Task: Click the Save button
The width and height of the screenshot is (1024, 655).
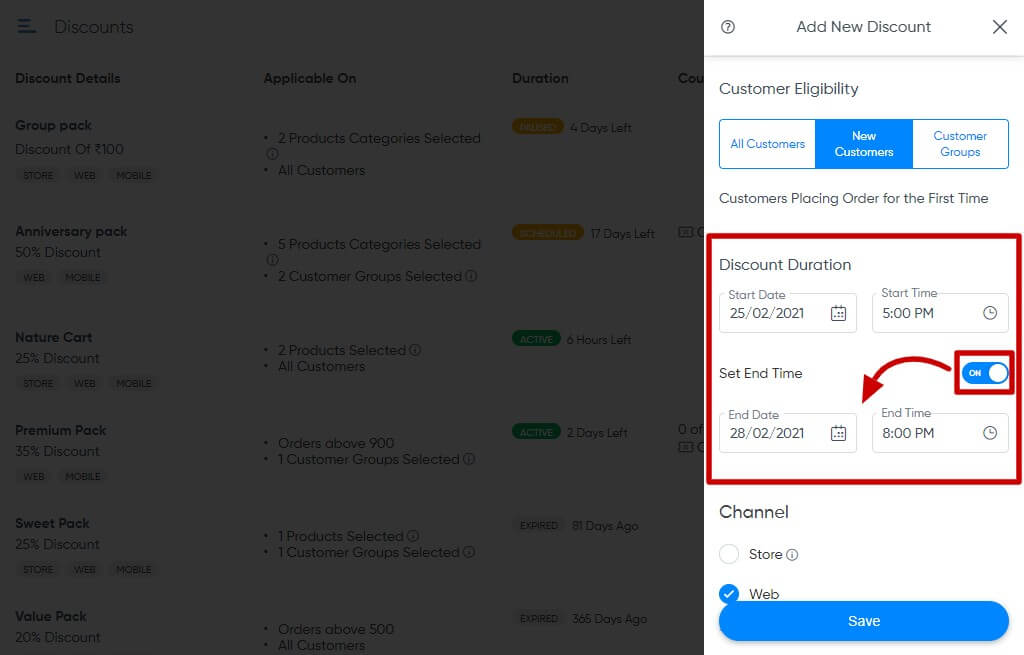Action: [863, 620]
